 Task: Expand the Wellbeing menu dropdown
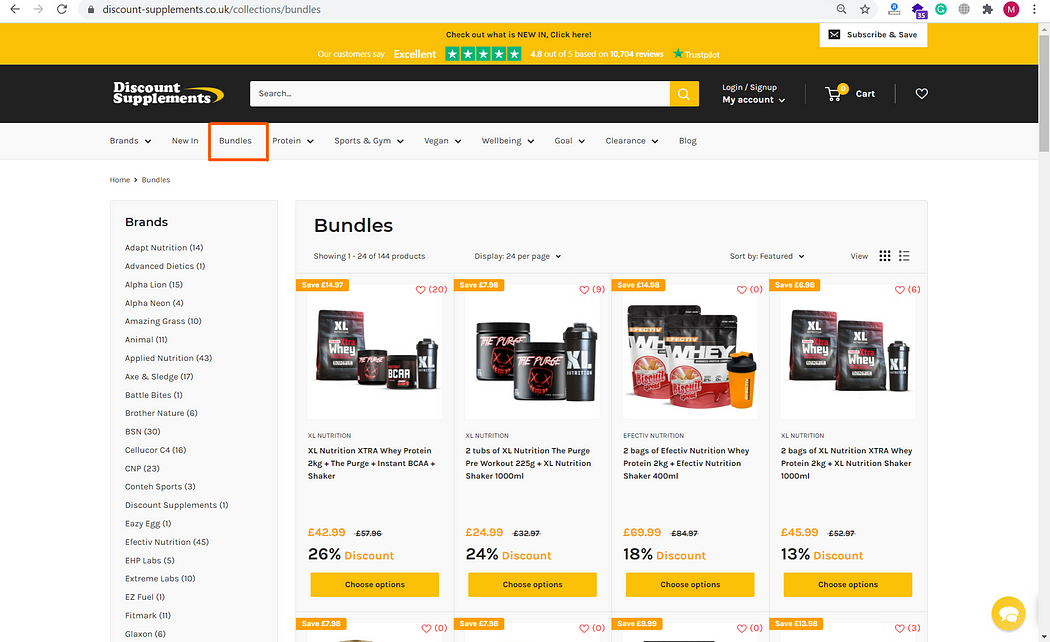508,141
